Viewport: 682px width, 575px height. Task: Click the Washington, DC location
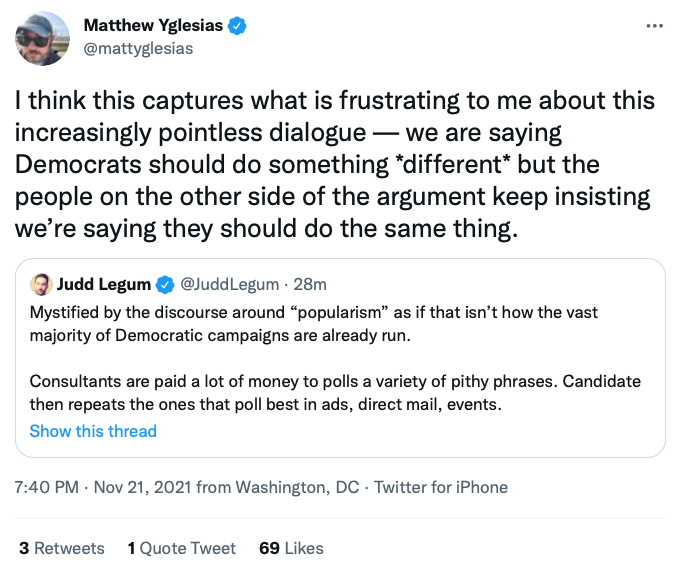coord(297,487)
